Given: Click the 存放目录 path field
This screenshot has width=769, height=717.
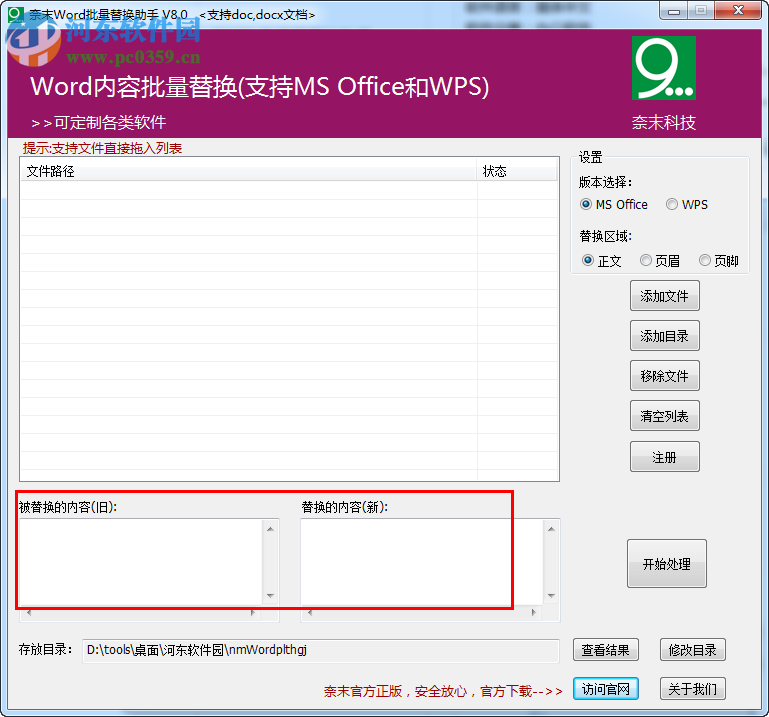Looking at the screenshot, I should click(321, 650).
